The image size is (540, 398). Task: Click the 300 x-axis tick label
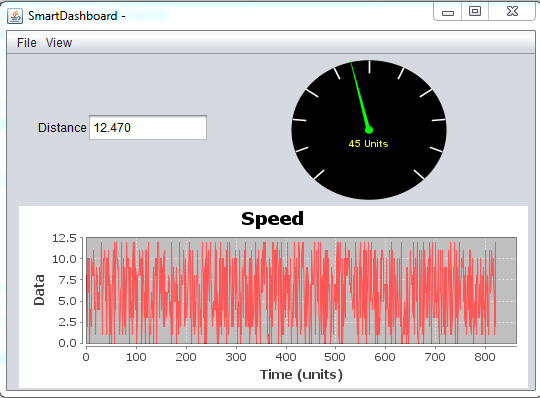236,357
